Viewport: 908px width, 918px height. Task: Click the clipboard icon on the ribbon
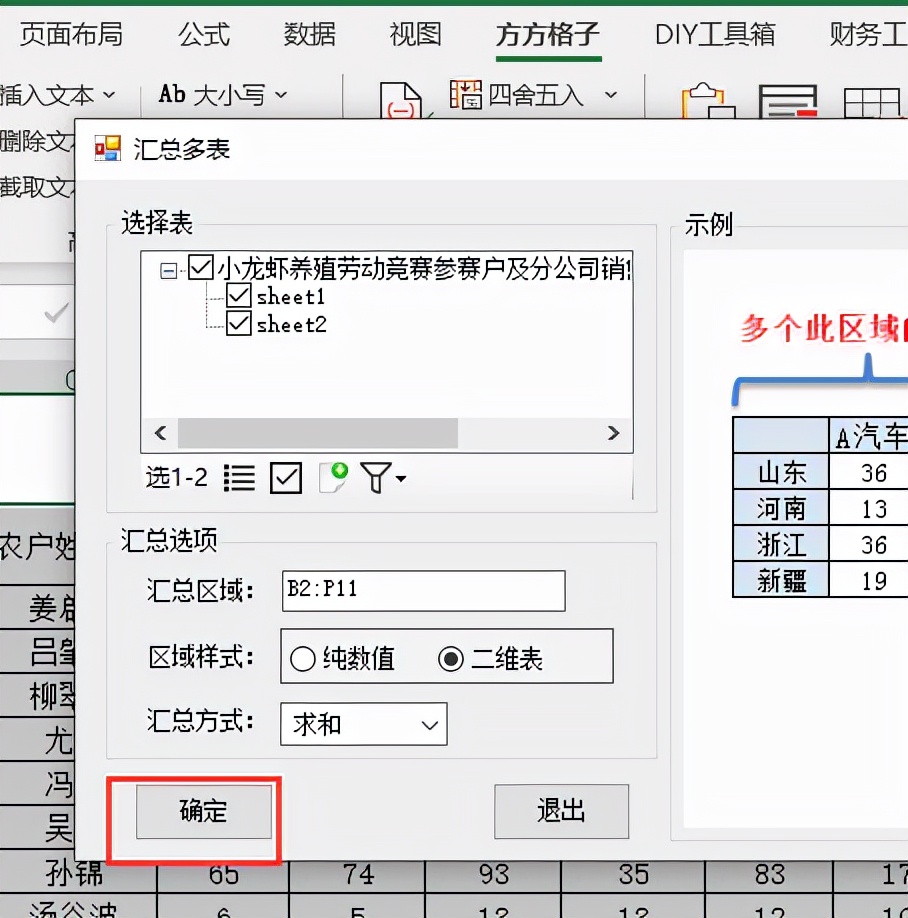[x=706, y=100]
